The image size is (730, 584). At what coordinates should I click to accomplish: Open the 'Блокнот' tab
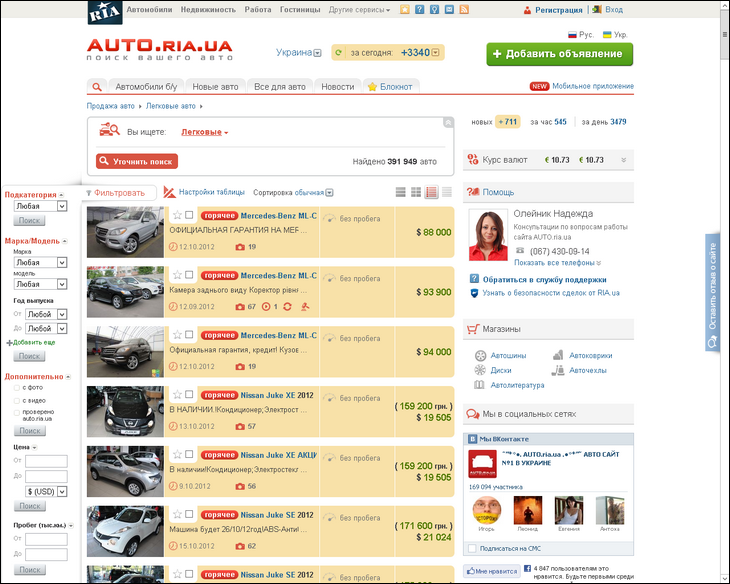pos(390,87)
